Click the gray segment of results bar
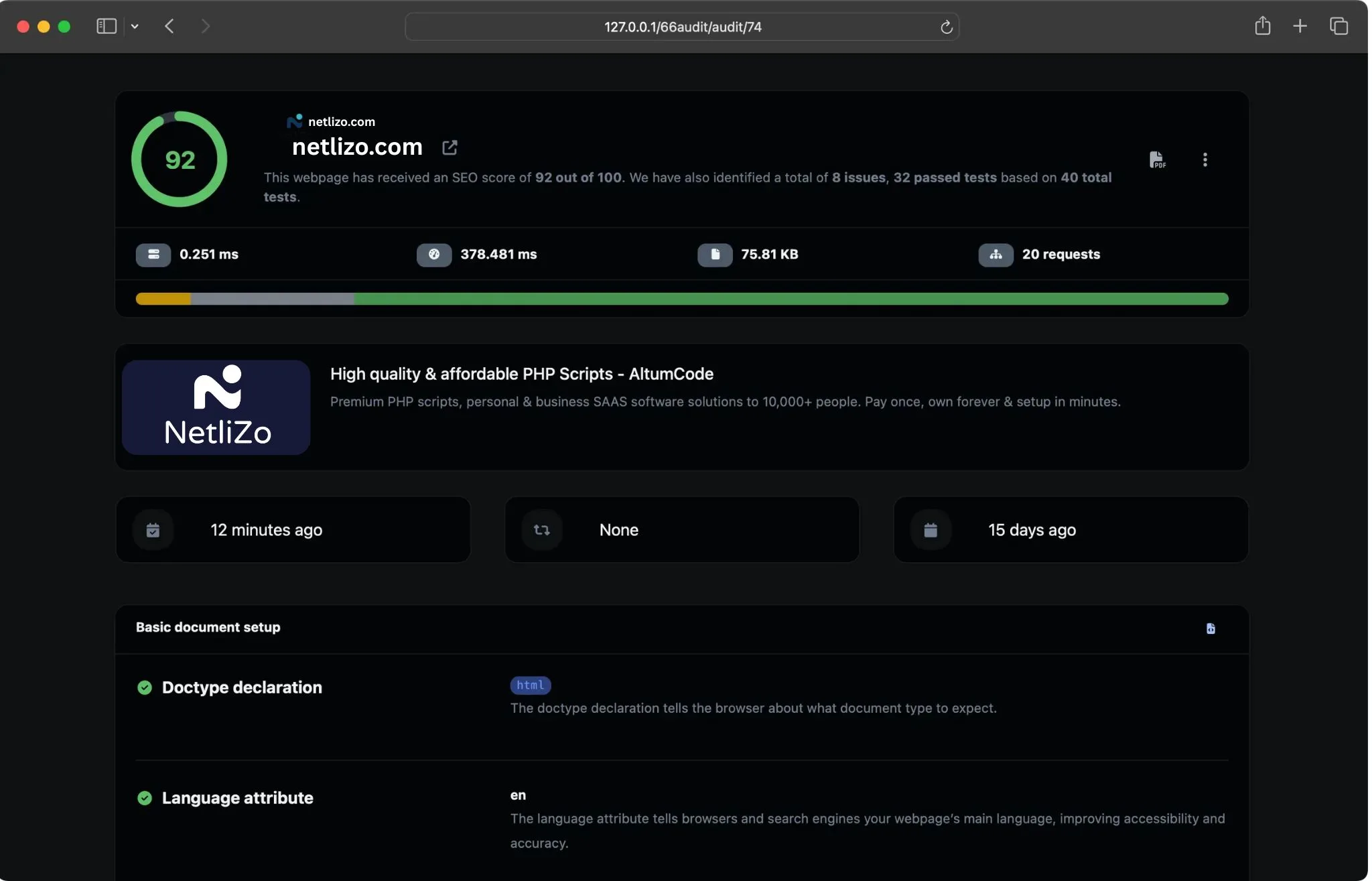Screen dimensions: 1372x881 point(273,299)
